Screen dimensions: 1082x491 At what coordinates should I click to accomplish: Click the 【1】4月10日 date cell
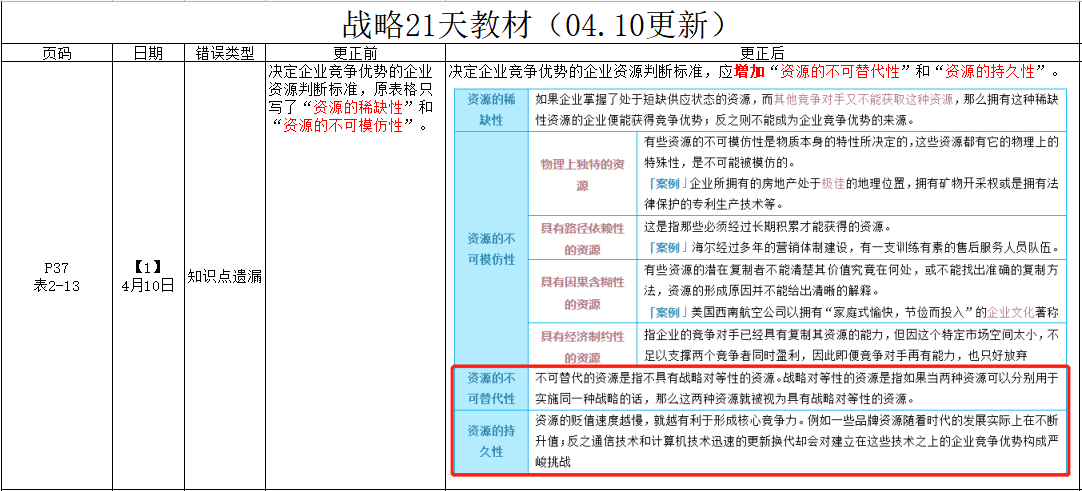pyautogui.click(x=148, y=276)
